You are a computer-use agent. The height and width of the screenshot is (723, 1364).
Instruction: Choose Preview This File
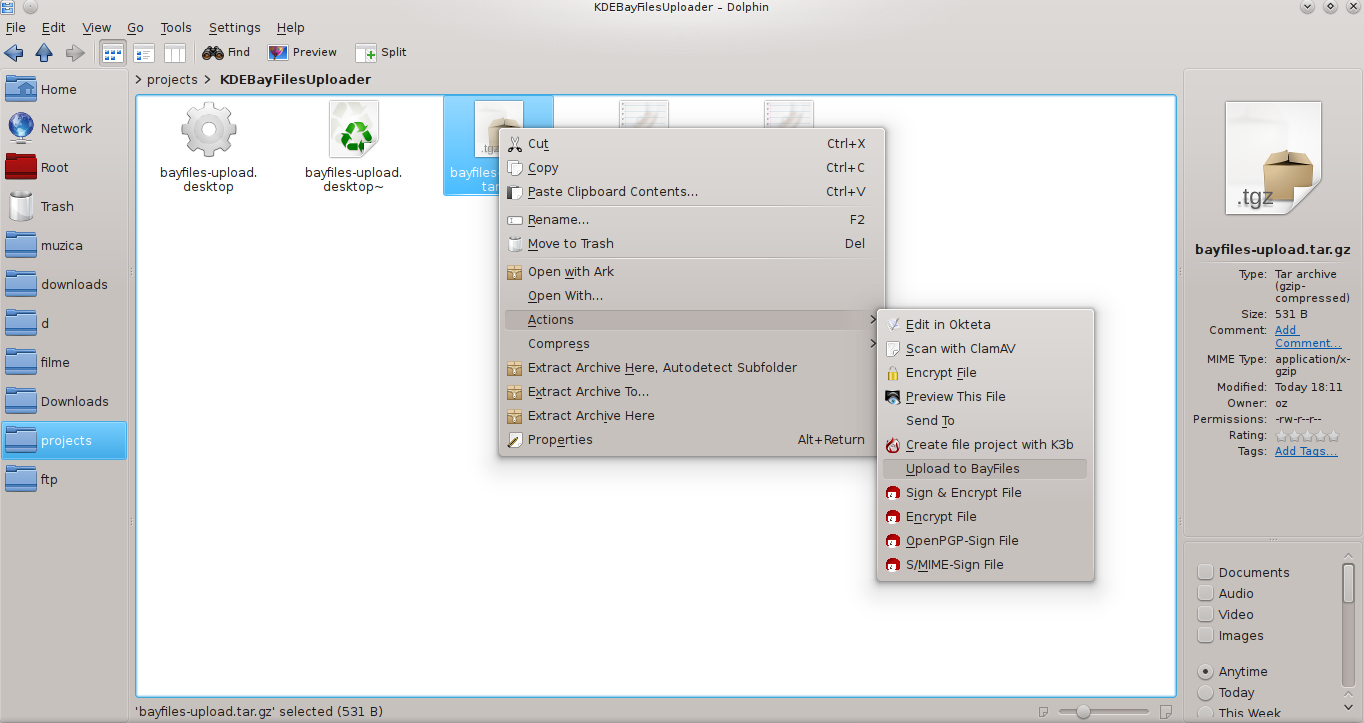(985, 397)
